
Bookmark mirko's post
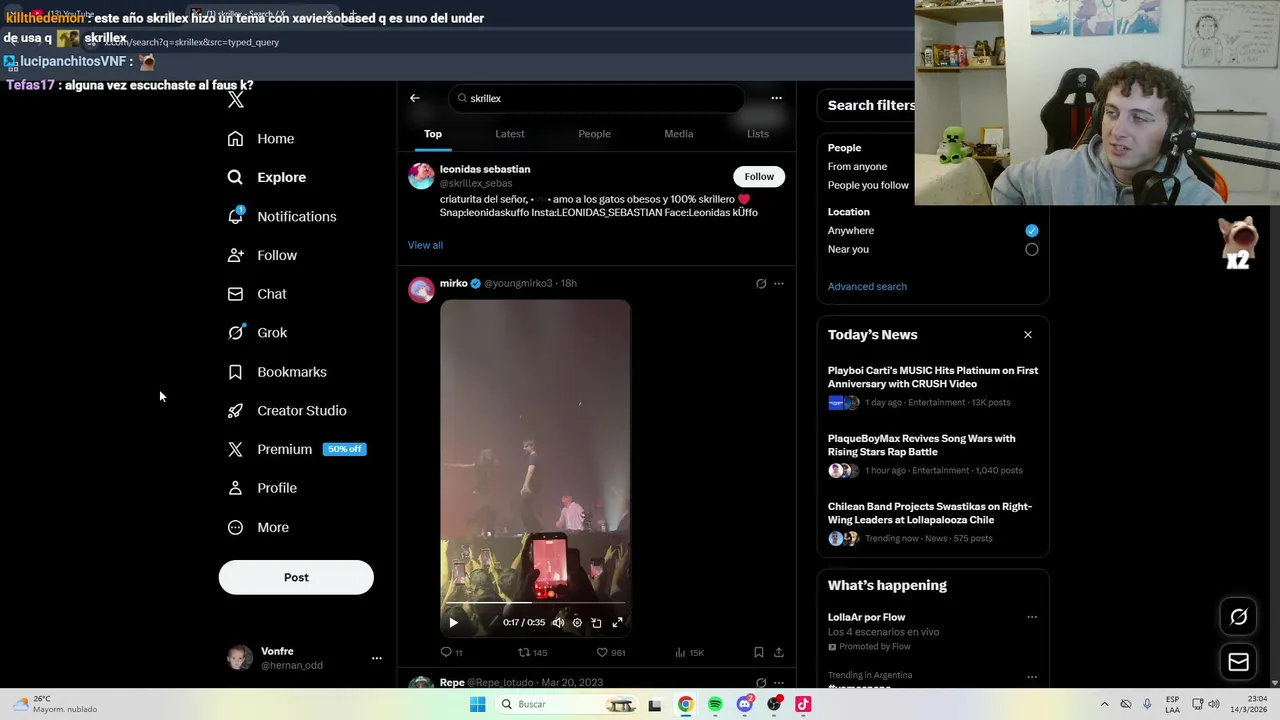759,652
